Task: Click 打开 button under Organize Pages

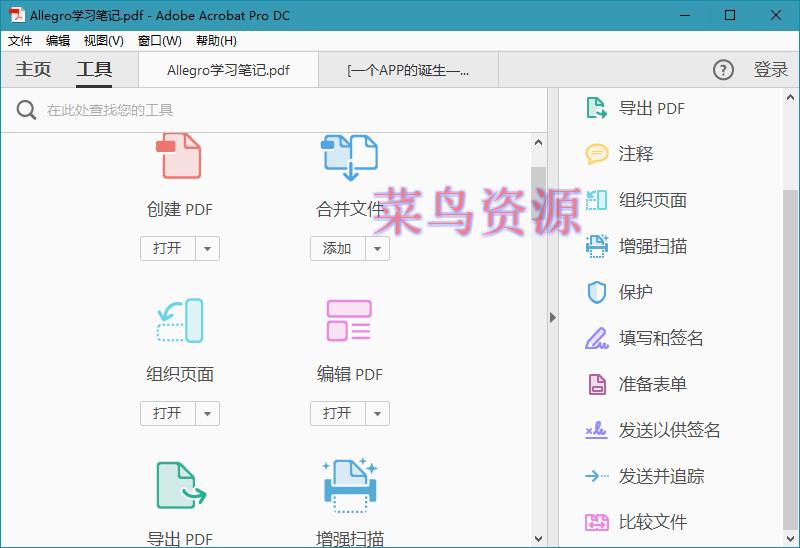Action: (x=167, y=414)
